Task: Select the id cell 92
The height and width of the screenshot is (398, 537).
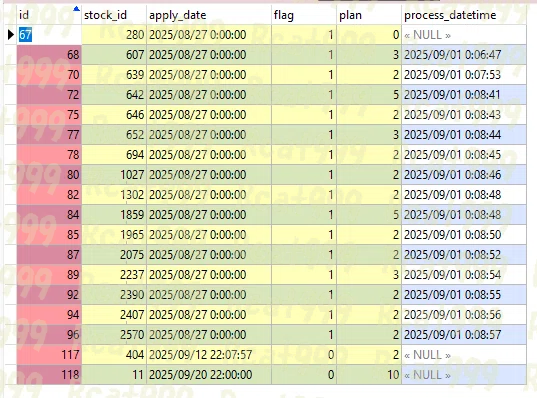Action: [49, 295]
